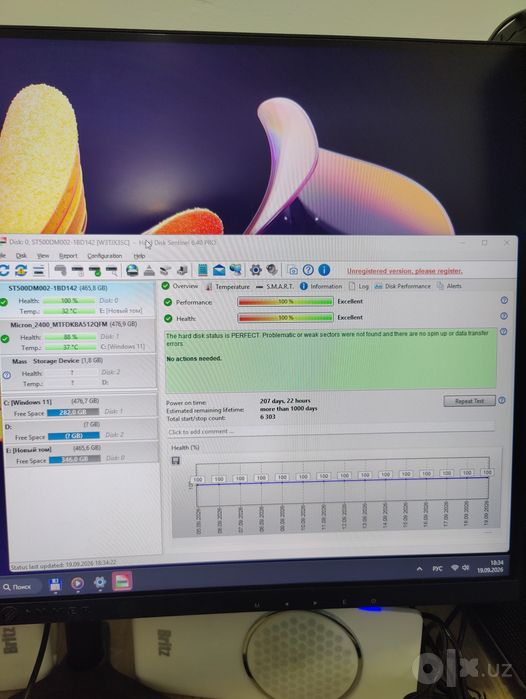Click the horizontal lines list icon in the toolbar

click(39, 270)
